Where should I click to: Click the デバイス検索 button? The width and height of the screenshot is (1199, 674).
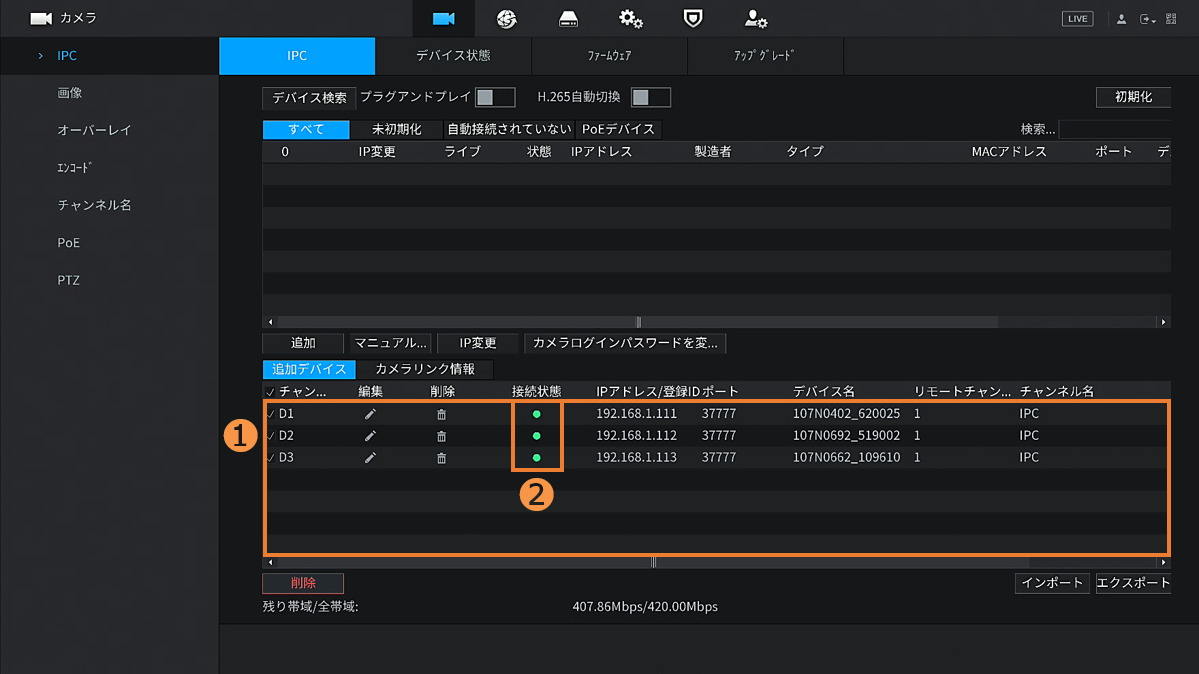(x=309, y=98)
